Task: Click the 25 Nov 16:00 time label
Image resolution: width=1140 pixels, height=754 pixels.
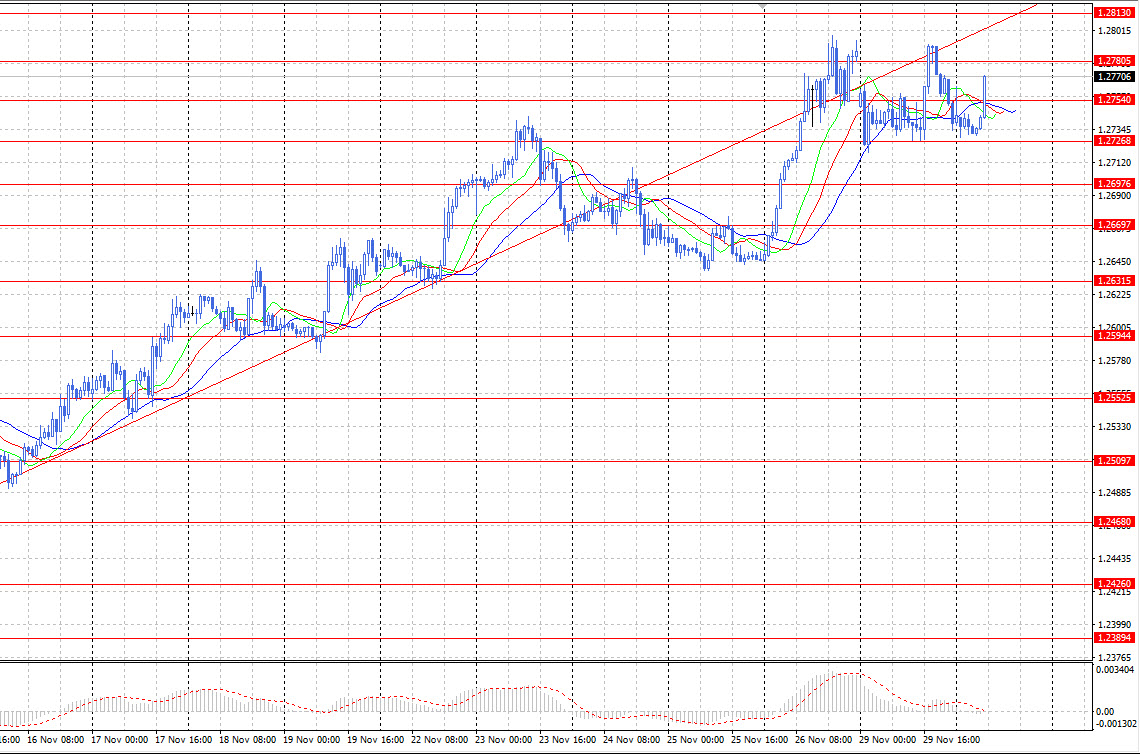Action: click(x=759, y=740)
